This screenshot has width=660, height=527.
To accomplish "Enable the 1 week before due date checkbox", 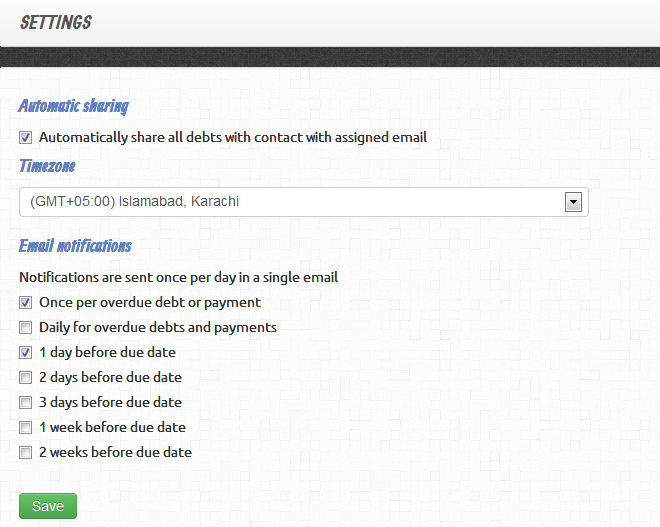I will (26, 427).
